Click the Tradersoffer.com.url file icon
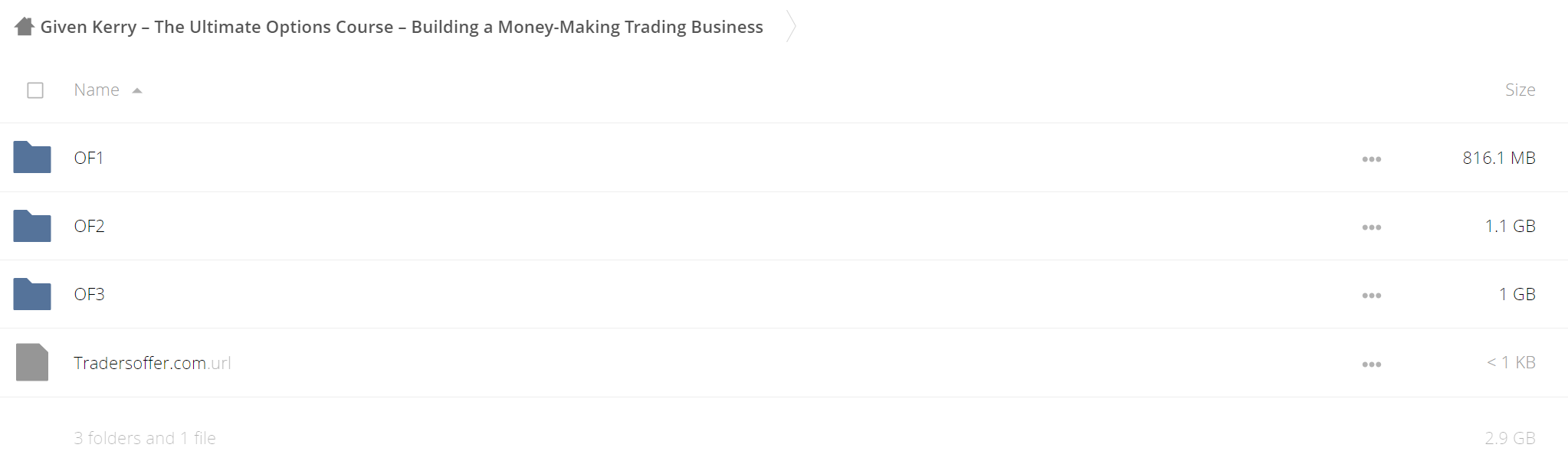The width and height of the screenshot is (1568, 474). click(x=32, y=362)
